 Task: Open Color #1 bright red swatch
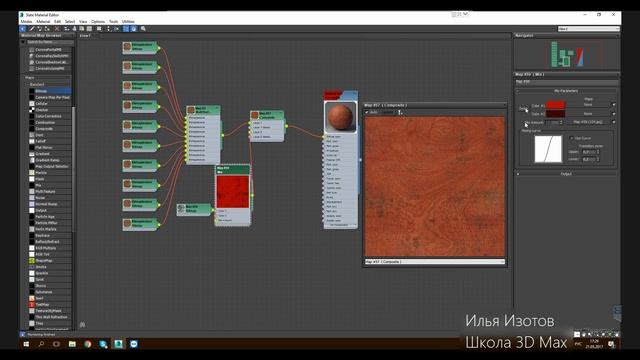coord(556,105)
